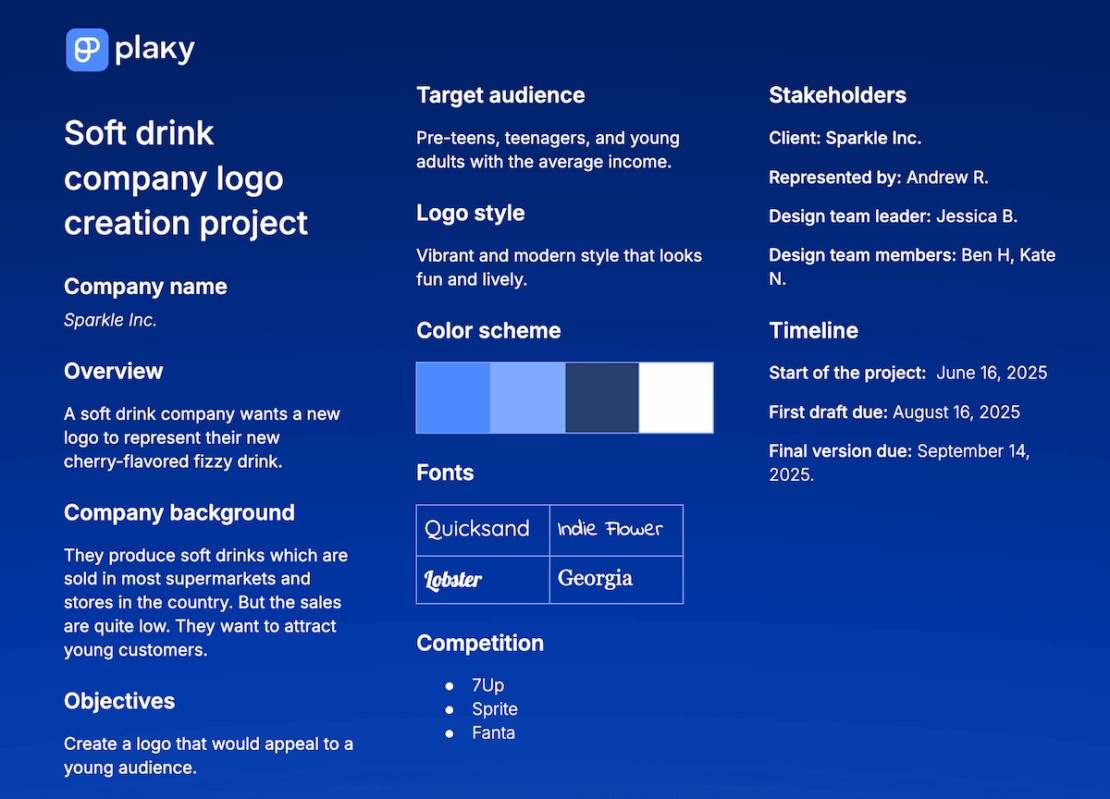
Task: Click the Plaky logo icon
Action: pyautogui.click(x=86, y=48)
